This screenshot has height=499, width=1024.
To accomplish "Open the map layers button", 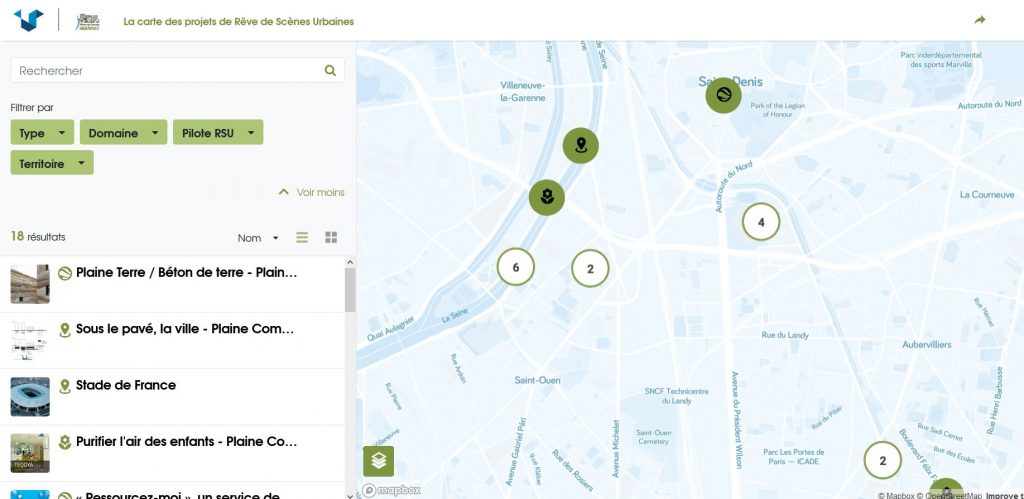I will coord(379,461).
